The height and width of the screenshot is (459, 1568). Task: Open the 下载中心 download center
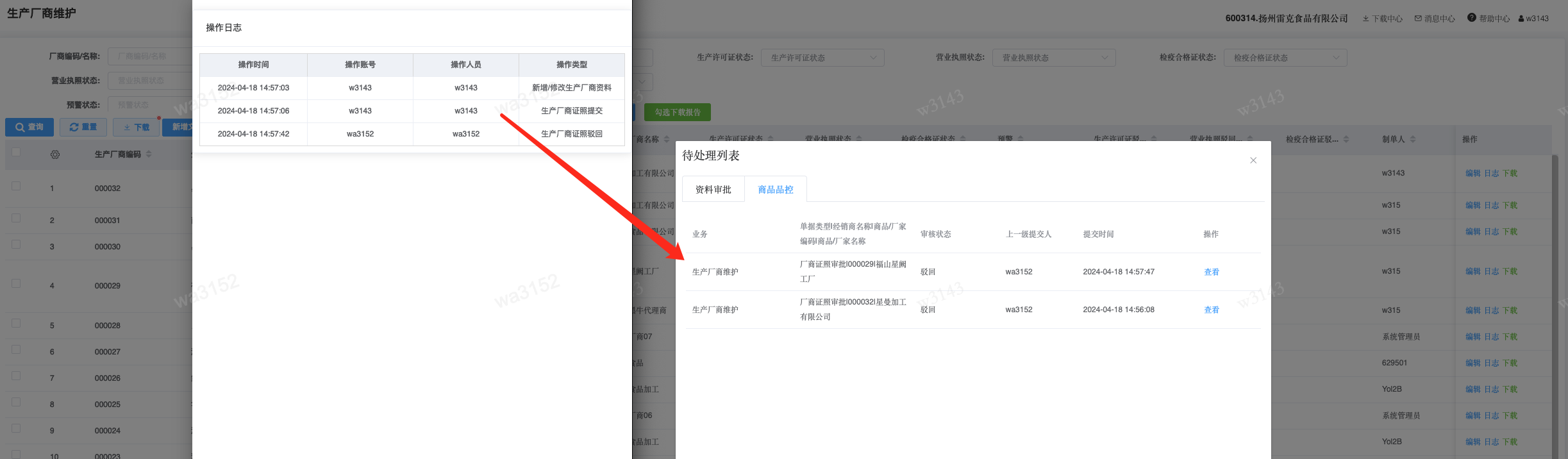pyautogui.click(x=1382, y=19)
